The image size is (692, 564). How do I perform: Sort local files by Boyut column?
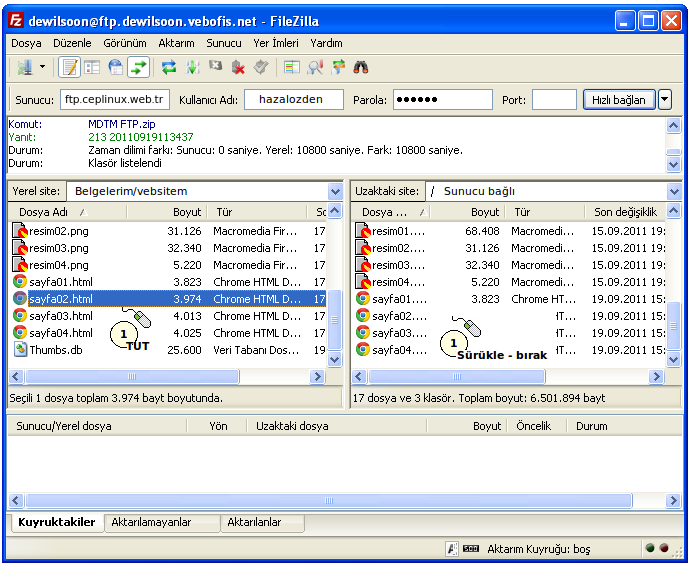[x=168, y=212]
